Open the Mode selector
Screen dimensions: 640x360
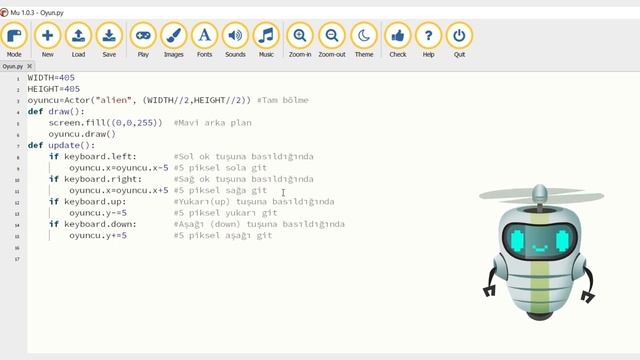click(14, 40)
